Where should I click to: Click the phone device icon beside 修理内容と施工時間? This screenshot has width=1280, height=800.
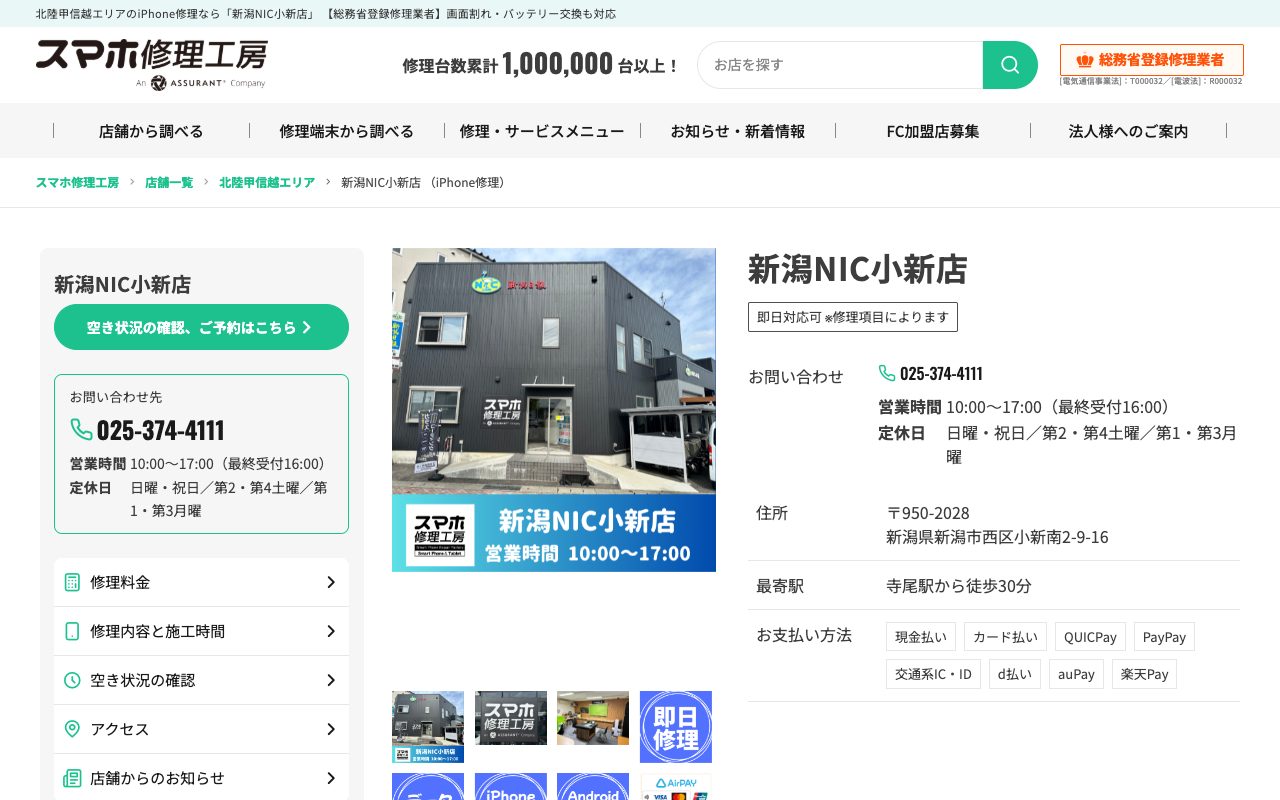[x=72, y=631]
